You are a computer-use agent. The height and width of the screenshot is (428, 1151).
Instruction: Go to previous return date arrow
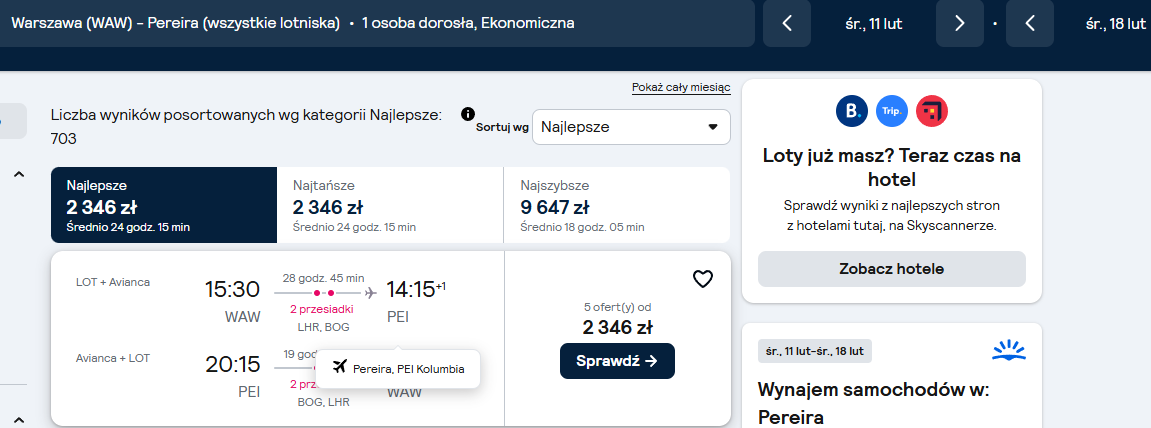tap(1030, 23)
